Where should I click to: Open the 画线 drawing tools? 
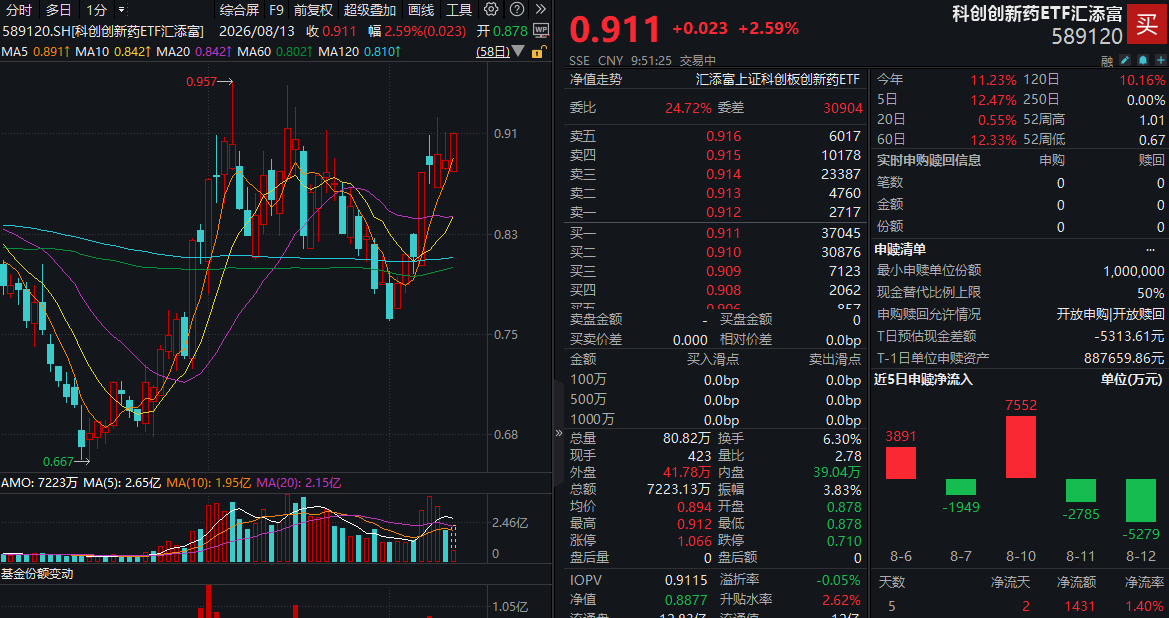(421, 10)
